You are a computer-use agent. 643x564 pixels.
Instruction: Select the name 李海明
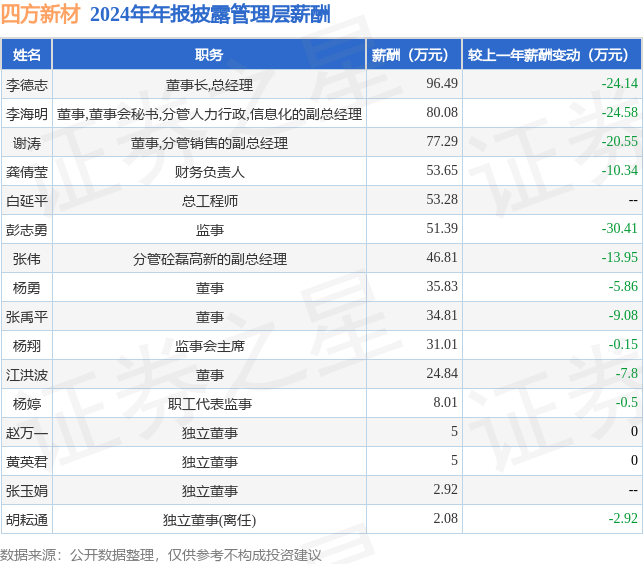pos(27,114)
